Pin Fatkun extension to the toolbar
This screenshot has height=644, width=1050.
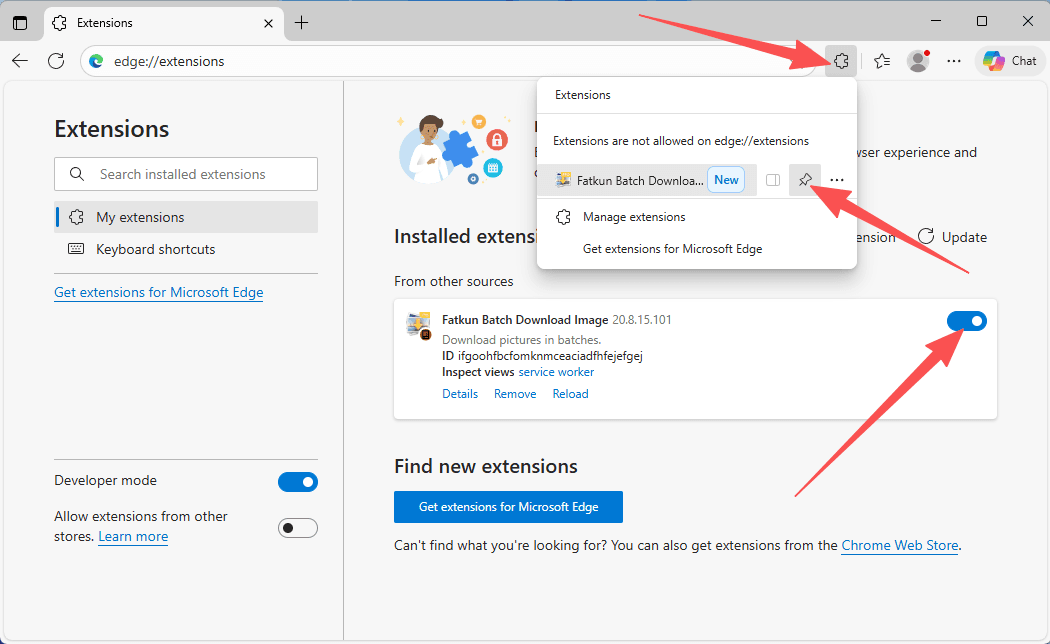click(805, 180)
